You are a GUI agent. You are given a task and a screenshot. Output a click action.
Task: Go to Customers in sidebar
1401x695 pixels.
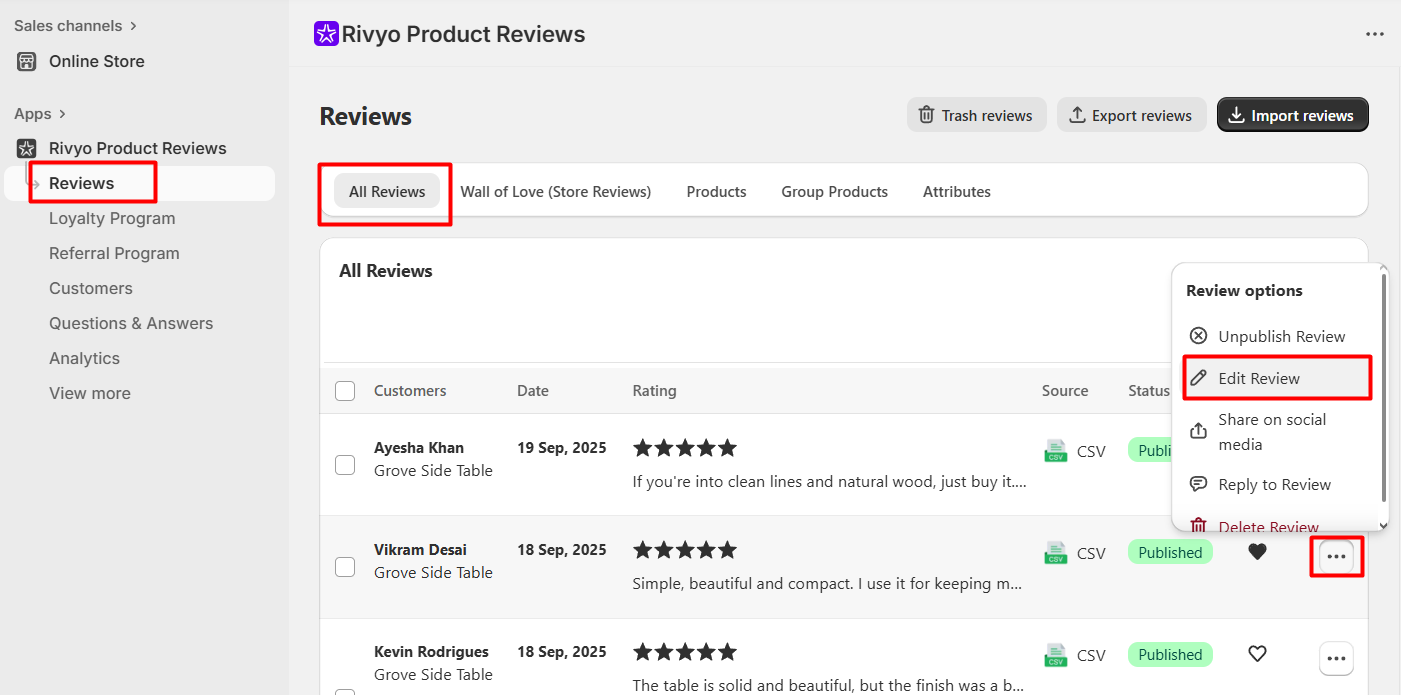coord(90,288)
